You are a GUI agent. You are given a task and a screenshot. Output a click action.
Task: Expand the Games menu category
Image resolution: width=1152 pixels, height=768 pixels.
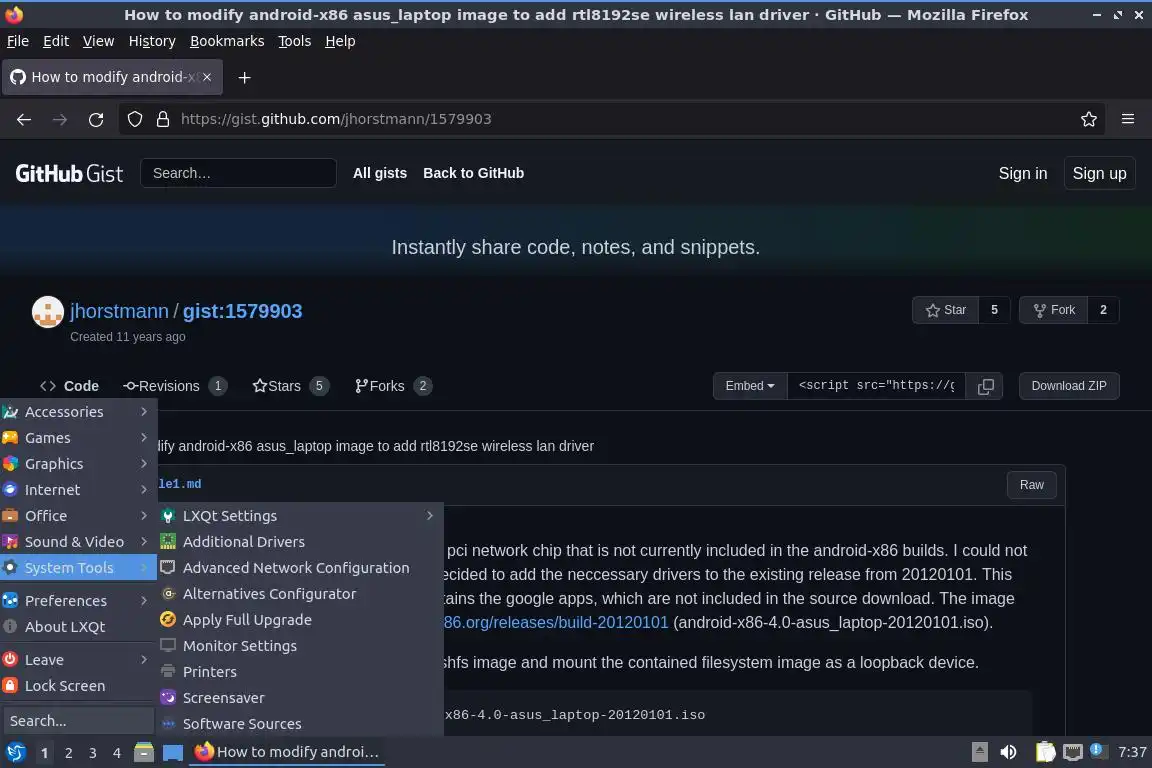click(x=78, y=438)
